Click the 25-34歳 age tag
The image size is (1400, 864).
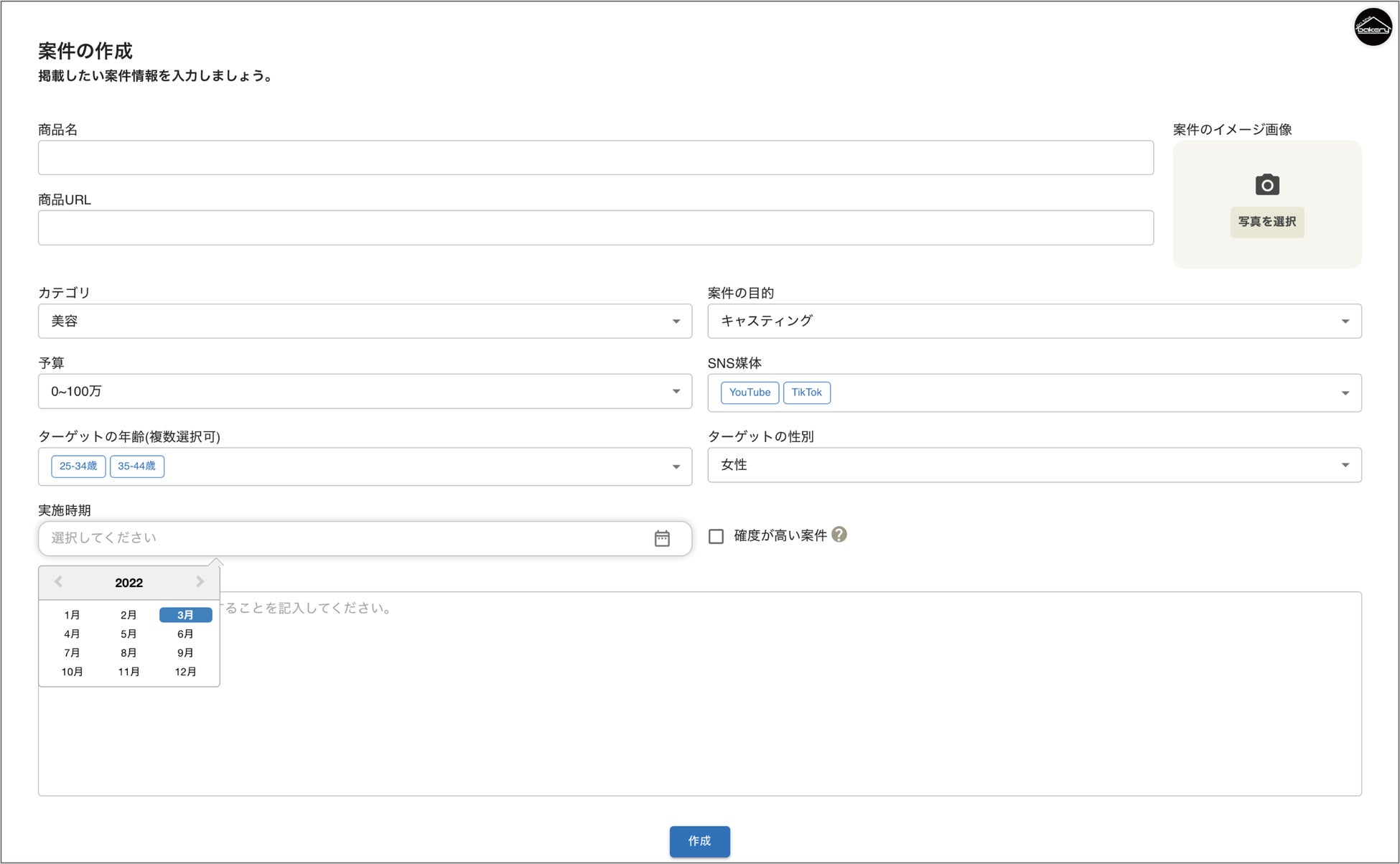coord(78,466)
